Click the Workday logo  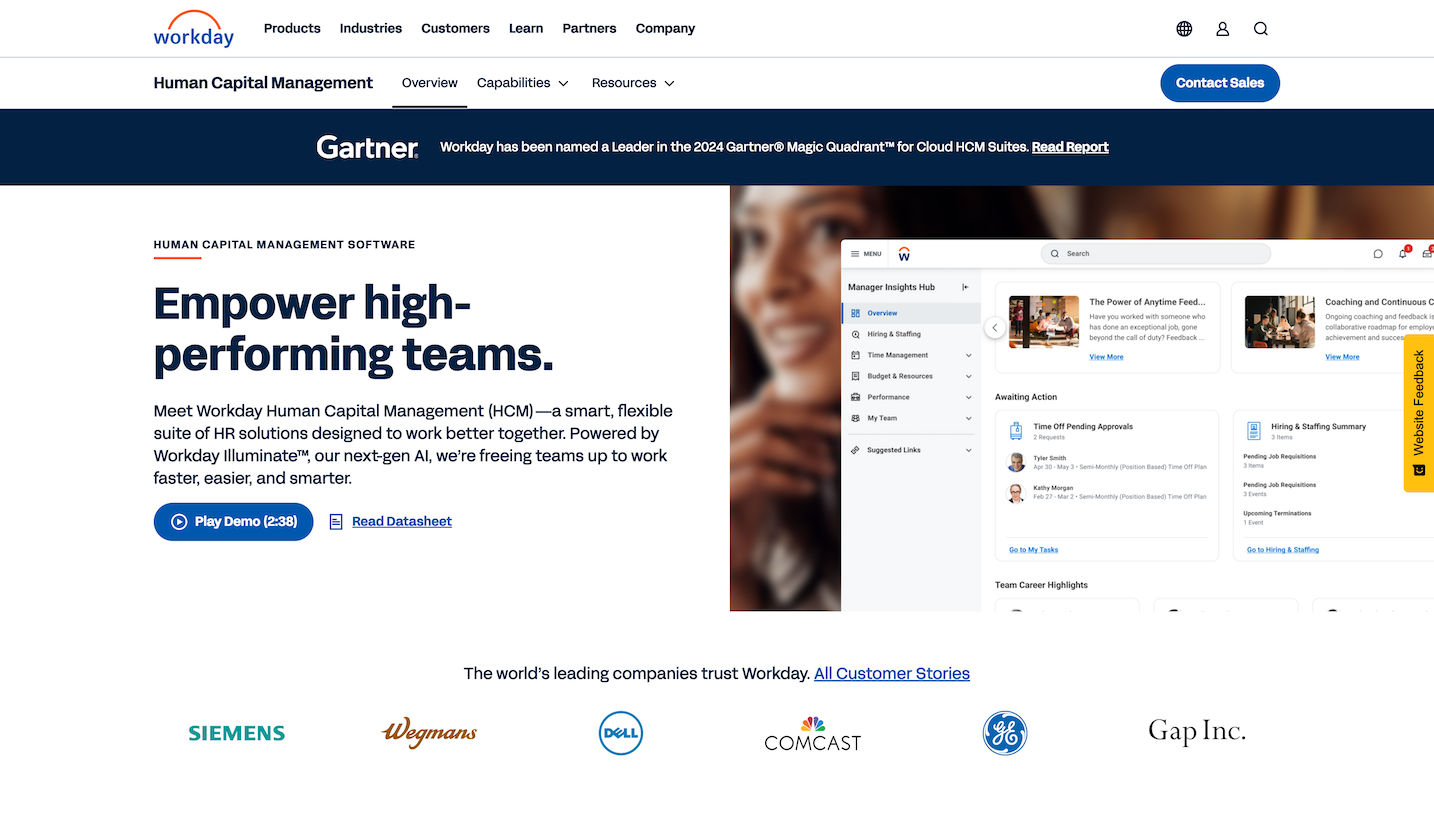click(x=194, y=29)
